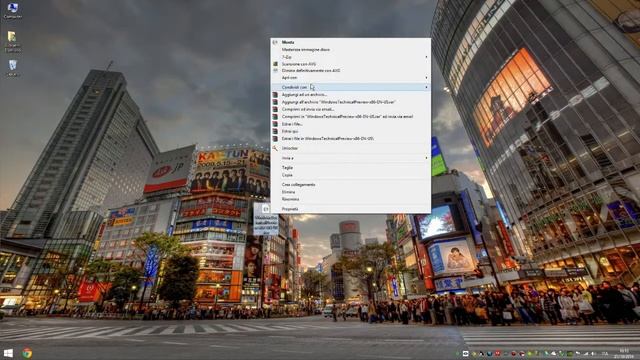Click the shredder icon beside 'Elimina definitivamente con AVG'
The width and height of the screenshot is (640, 360).
click(276, 71)
